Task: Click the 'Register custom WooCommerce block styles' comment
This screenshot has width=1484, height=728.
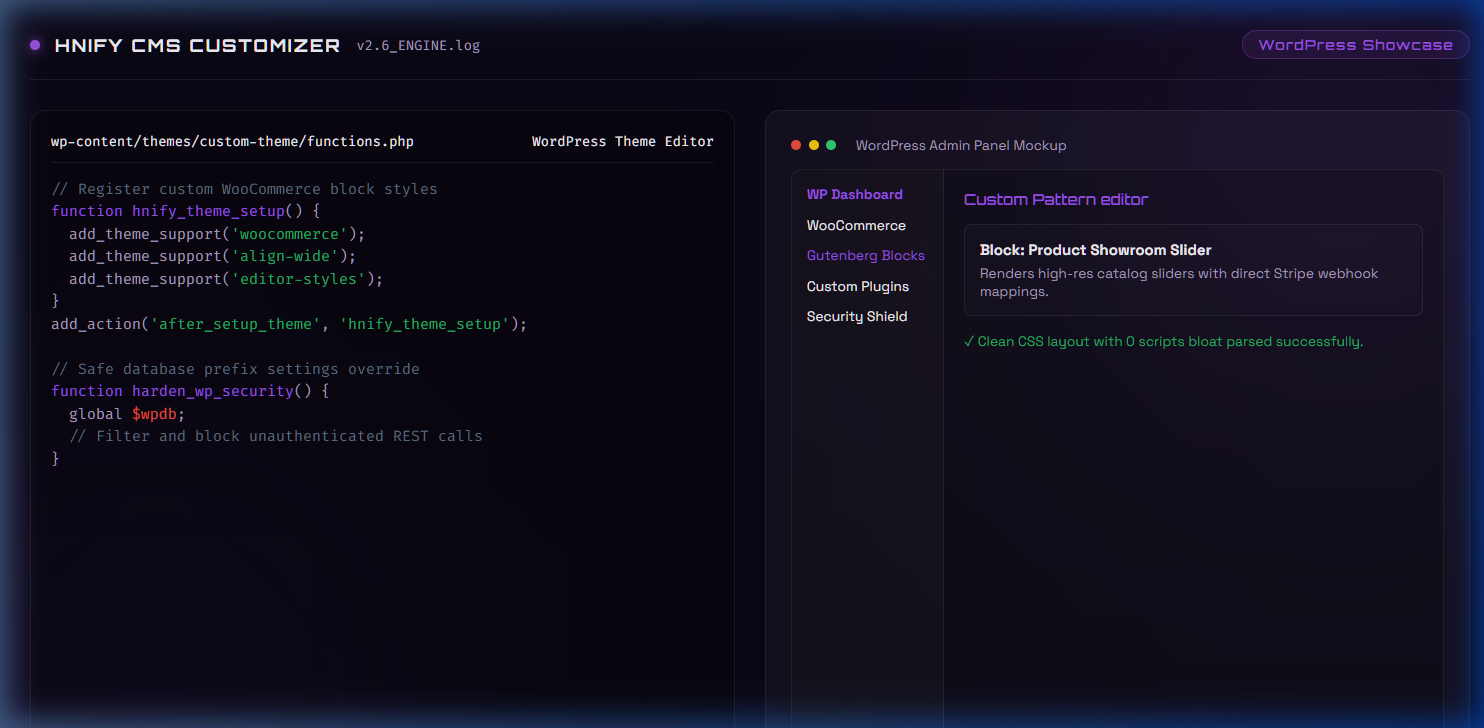Action: [244, 189]
